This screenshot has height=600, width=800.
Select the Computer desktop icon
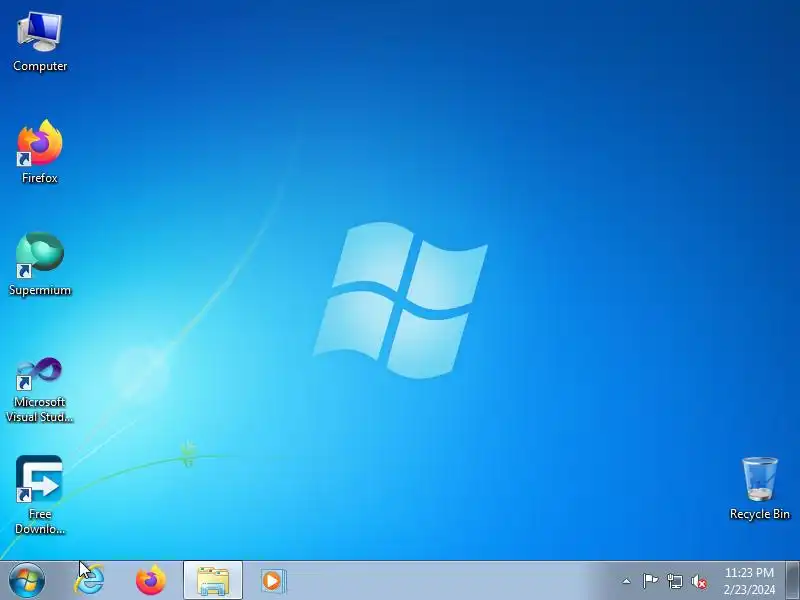(x=40, y=43)
